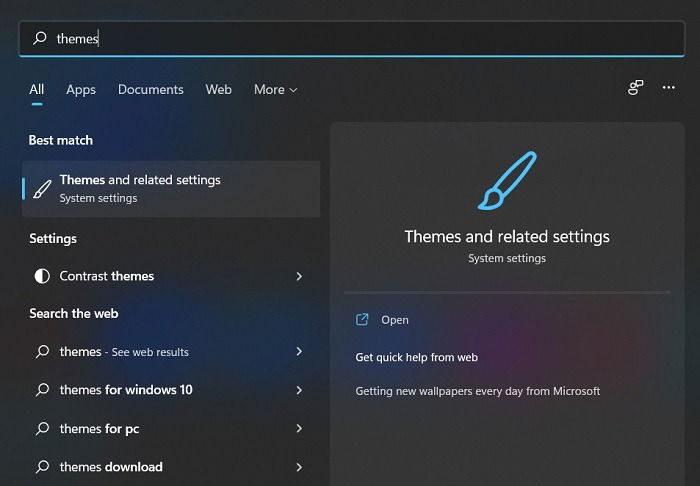This screenshot has height=486, width=700.
Task: Click the paintbrush icon beside Best match result
Action: coord(42,189)
